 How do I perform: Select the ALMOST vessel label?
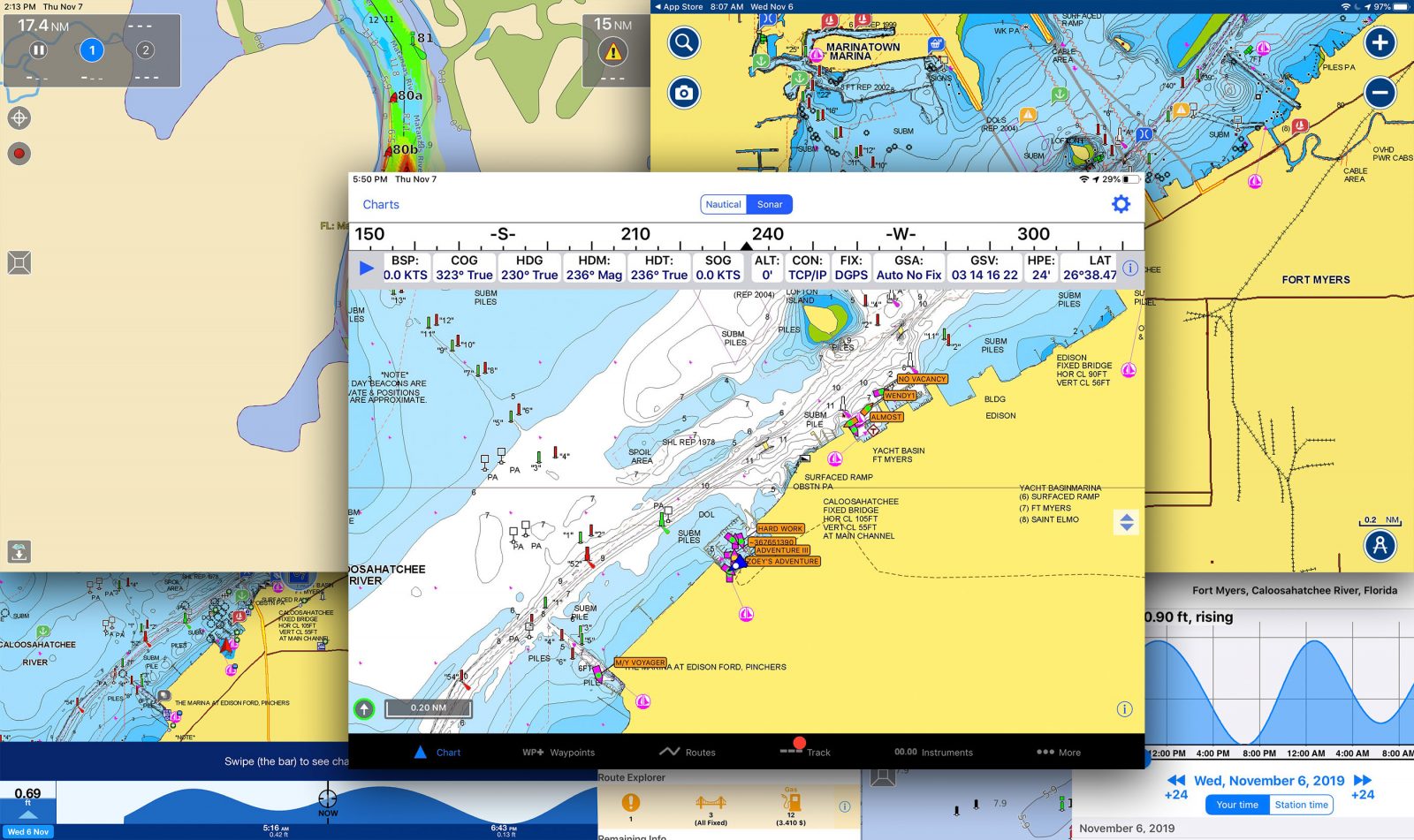tap(886, 417)
